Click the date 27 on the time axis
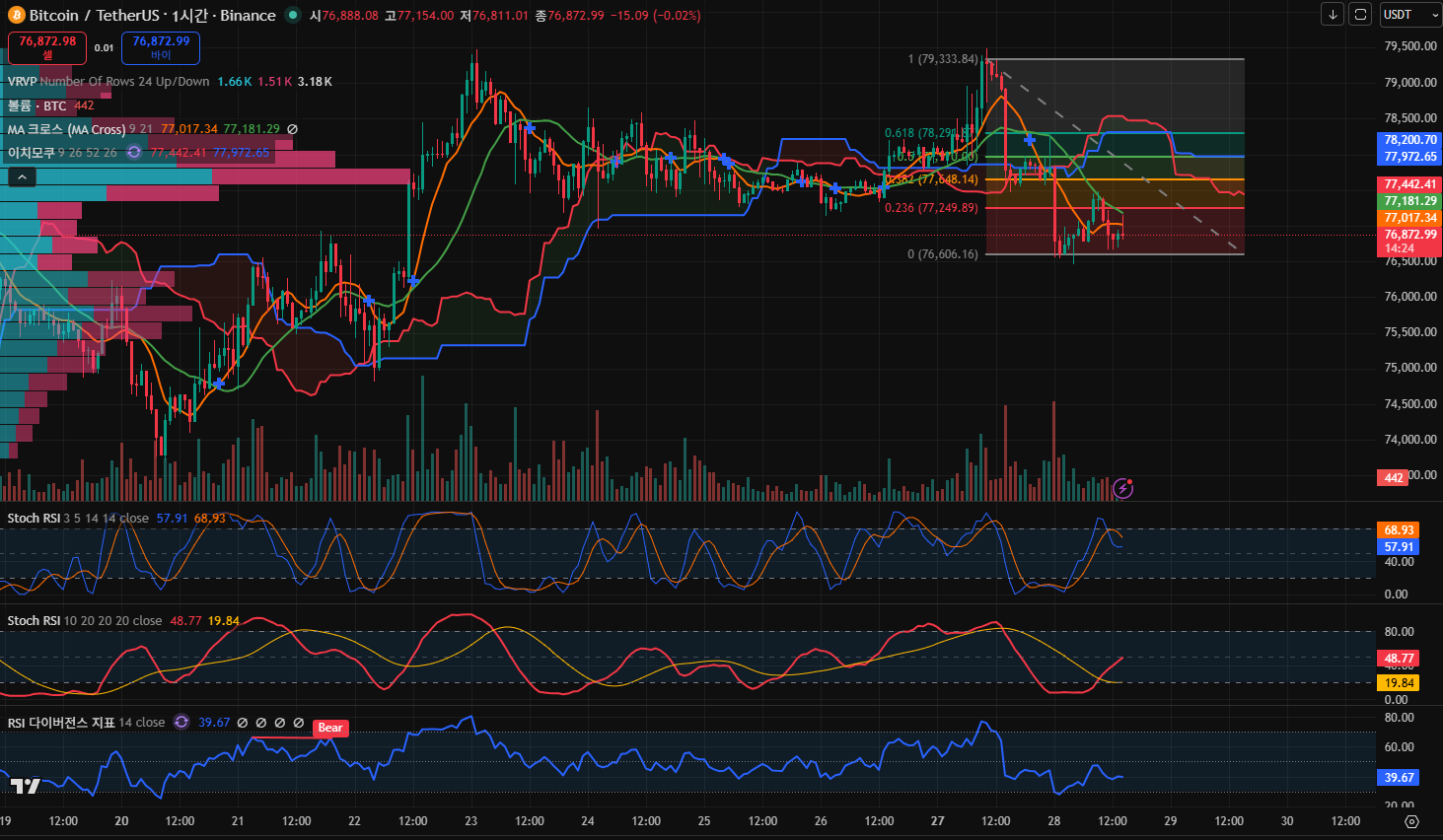The width and height of the screenshot is (1443, 840). click(937, 821)
